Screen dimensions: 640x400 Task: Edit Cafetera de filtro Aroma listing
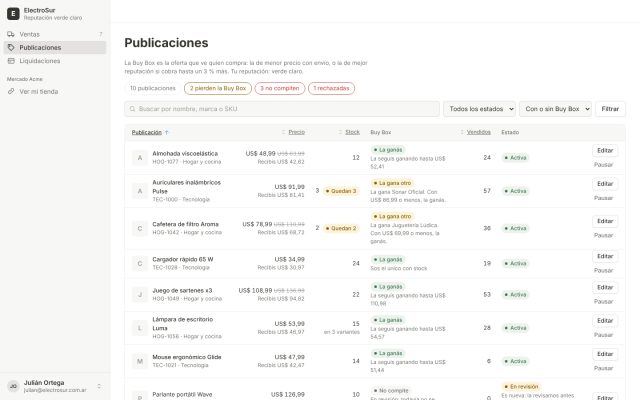pyautogui.click(x=605, y=221)
